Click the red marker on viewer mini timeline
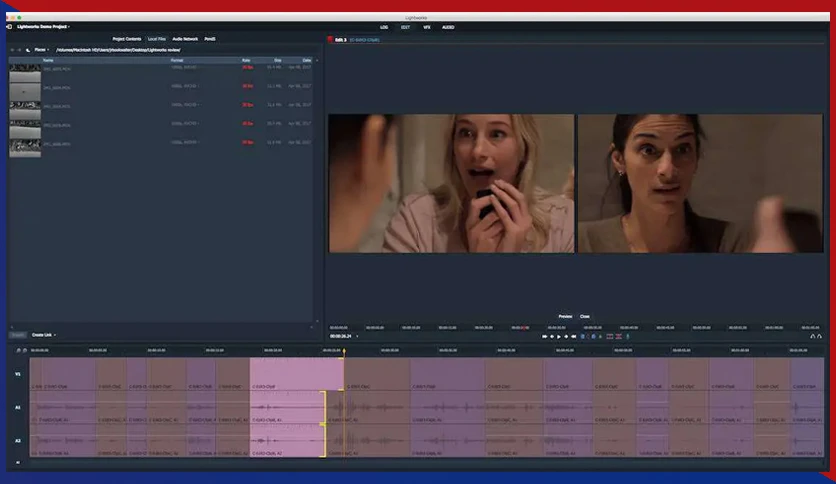Image resolution: width=836 pixels, height=484 pixels. (x=524, y=327)
